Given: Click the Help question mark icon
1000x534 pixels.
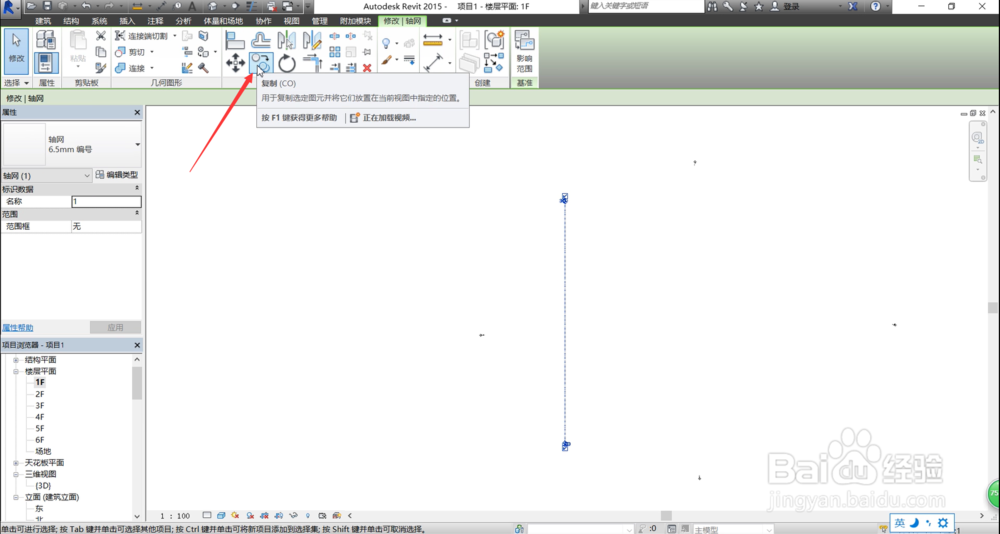Looking at the screenshot, I should [x=876, y=6].
